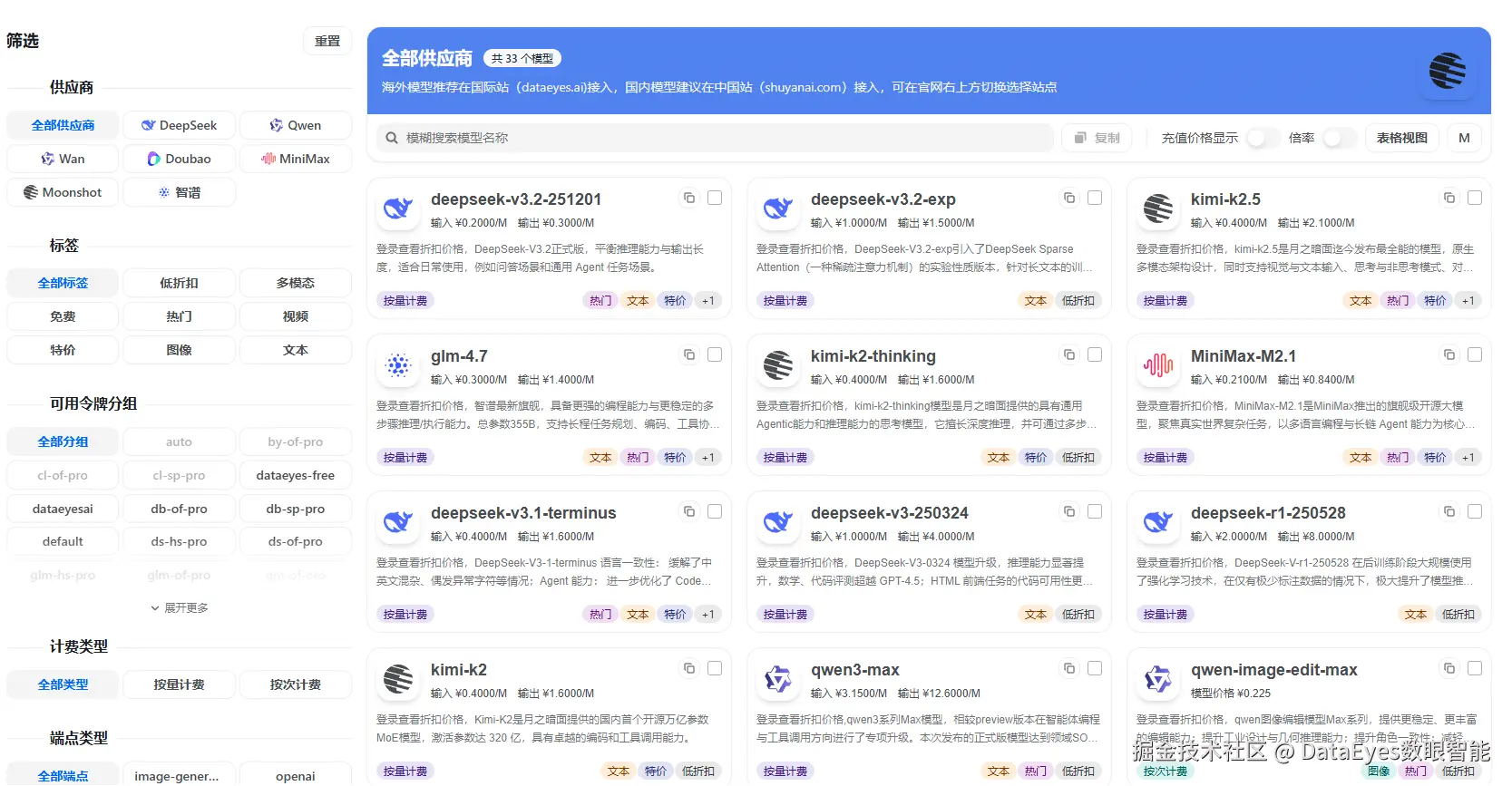Click the Moonshot logo on kimi-k2 card

coord(398,679)
